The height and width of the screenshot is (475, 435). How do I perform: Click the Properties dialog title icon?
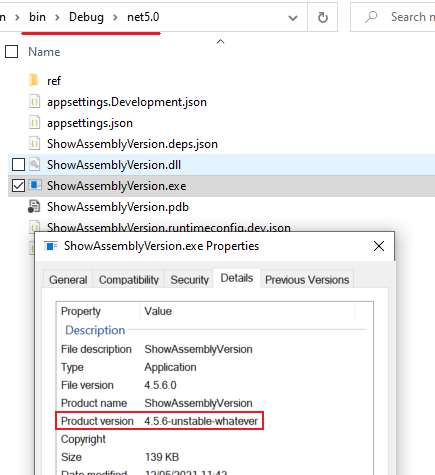point(51,246)
